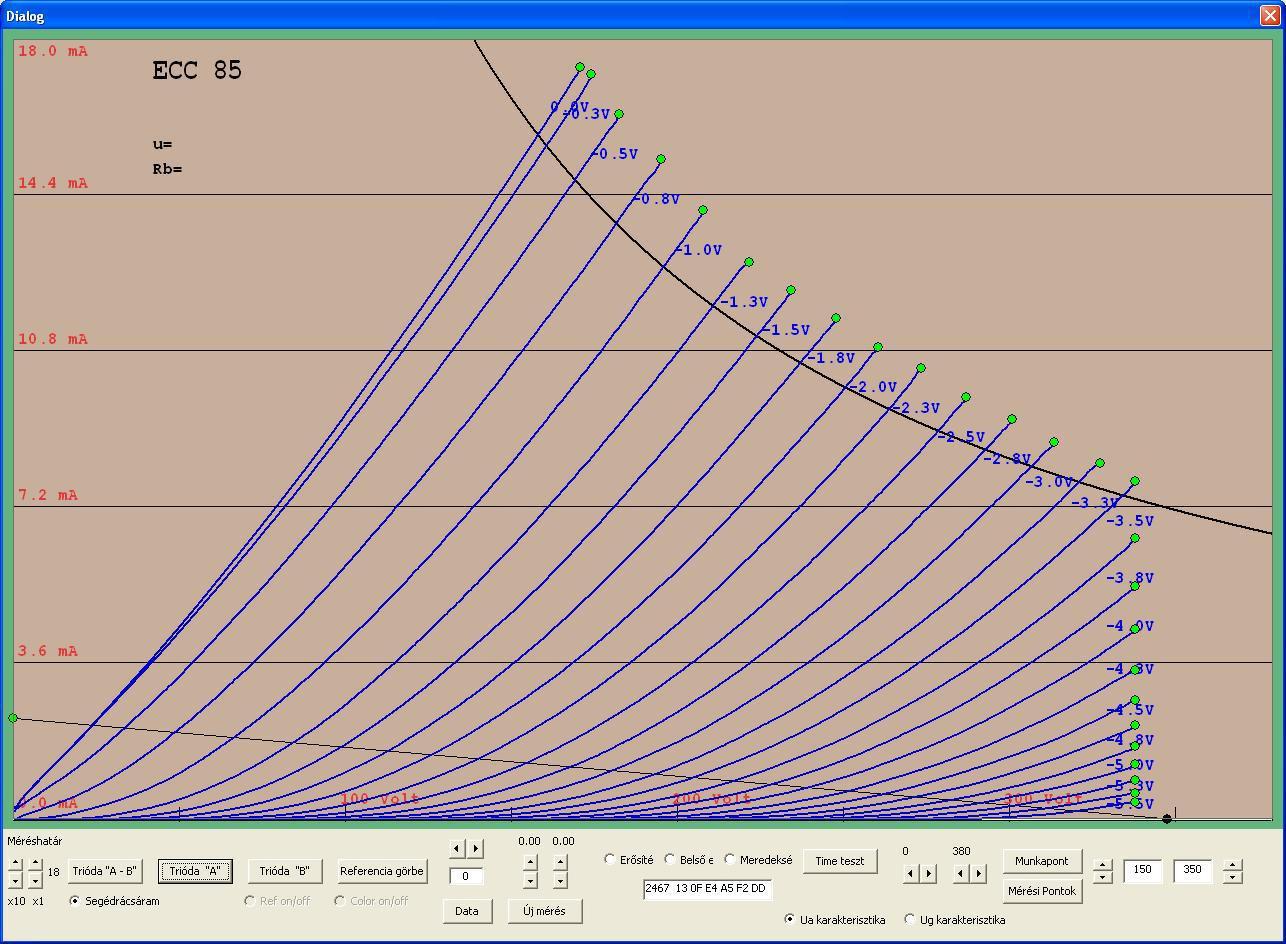Click the Trióda "A - B" button
Screen dimensions: 1286x944
click(104, 871)
